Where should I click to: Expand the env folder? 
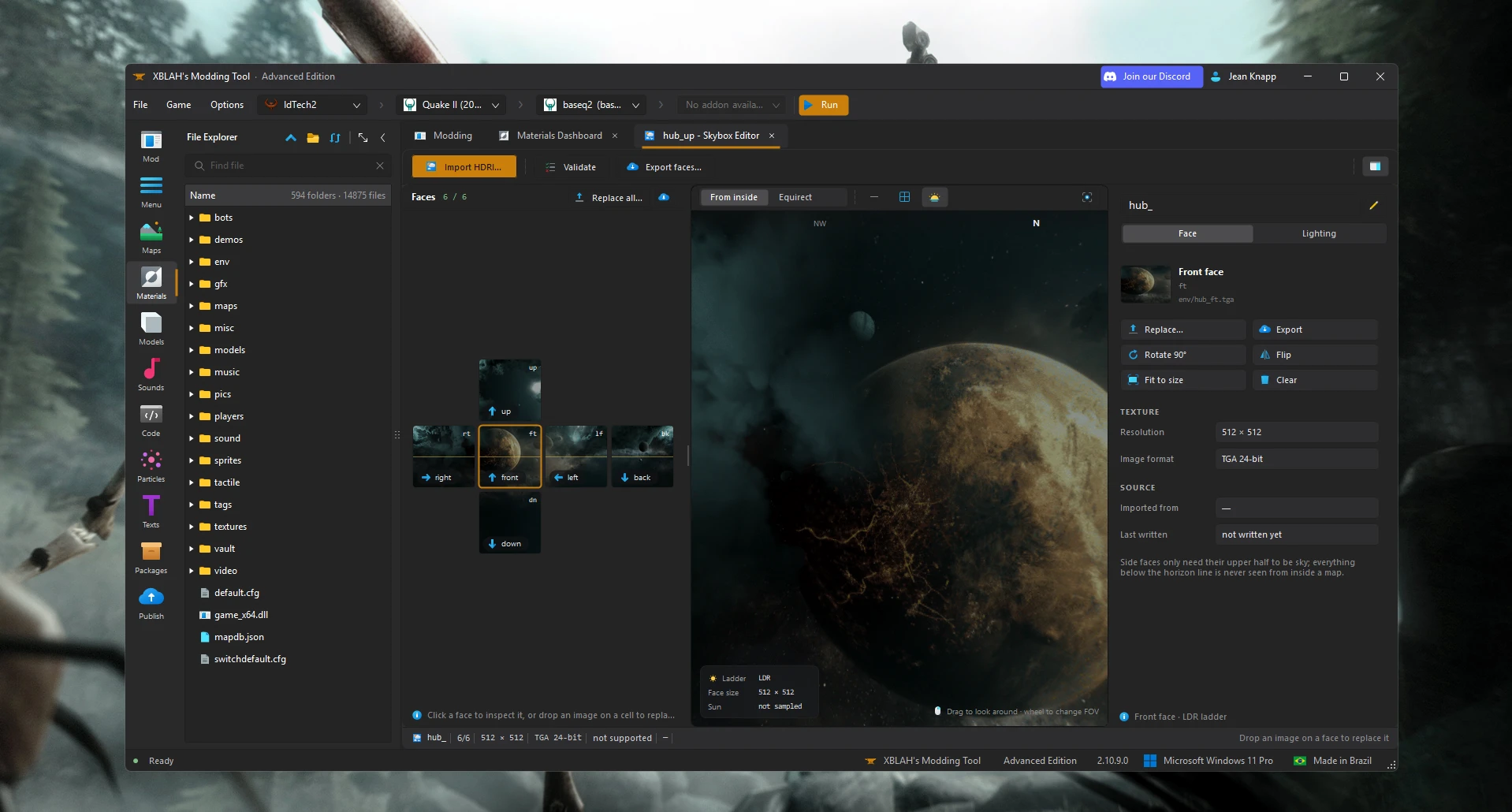coord(191,262)
